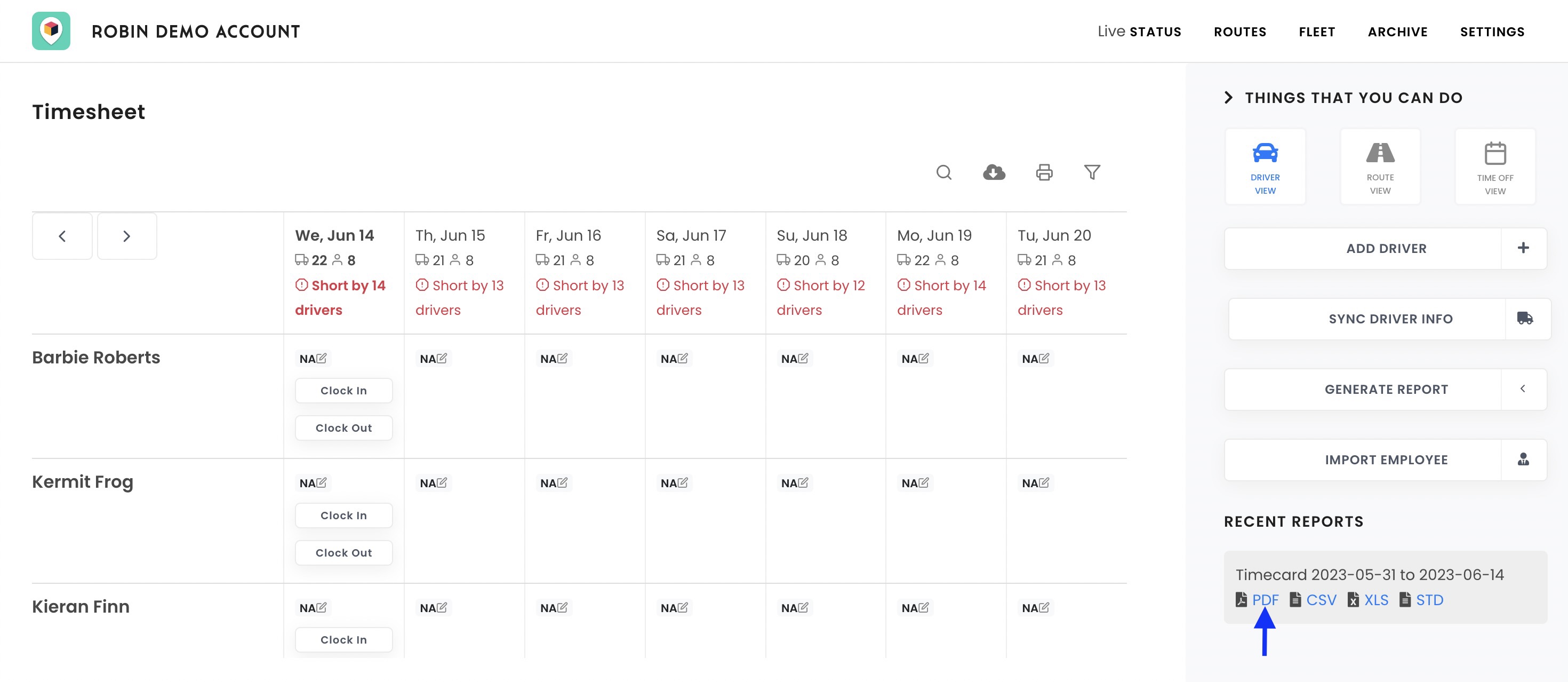Click the Import Employee person icon
The height and width of the screenshot is (682, 1568).
coord(1524,460)
